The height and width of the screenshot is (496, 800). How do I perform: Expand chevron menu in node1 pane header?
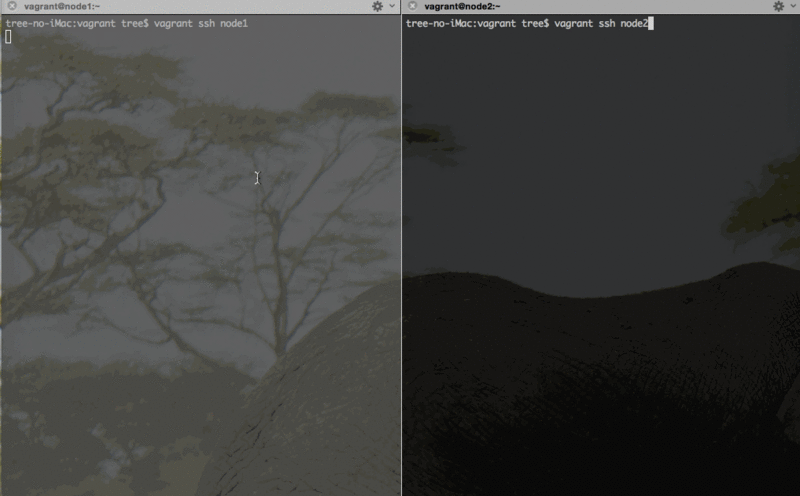click(x=392, y=6)
